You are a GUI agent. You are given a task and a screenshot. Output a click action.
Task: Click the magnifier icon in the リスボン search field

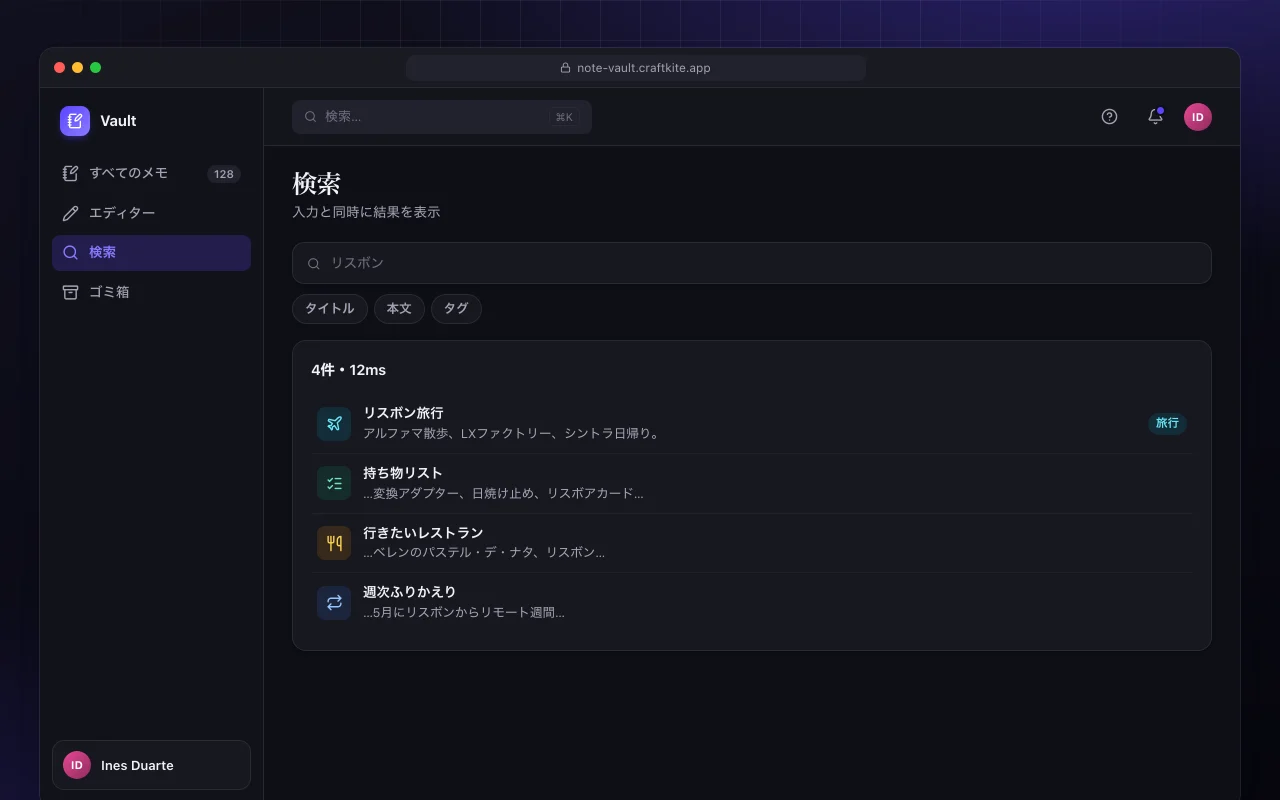(x=314, y=263)
